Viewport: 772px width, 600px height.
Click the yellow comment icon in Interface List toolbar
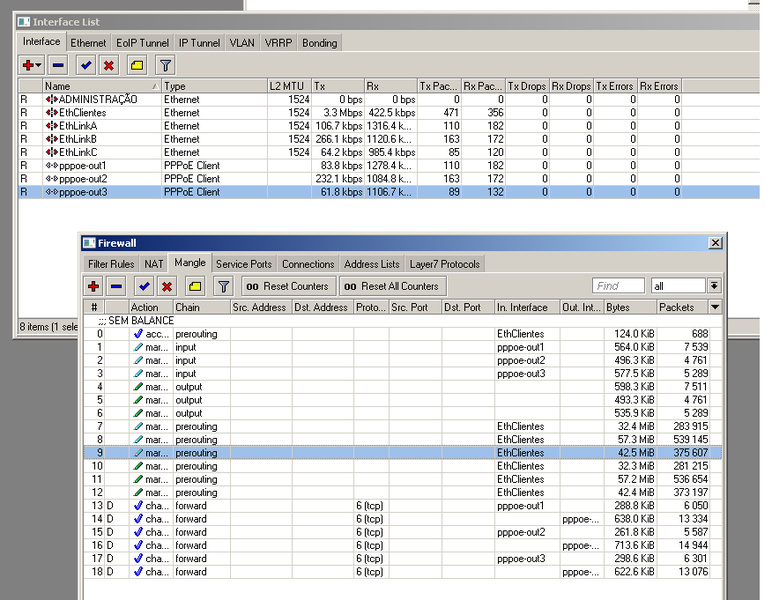coord(137,65)
